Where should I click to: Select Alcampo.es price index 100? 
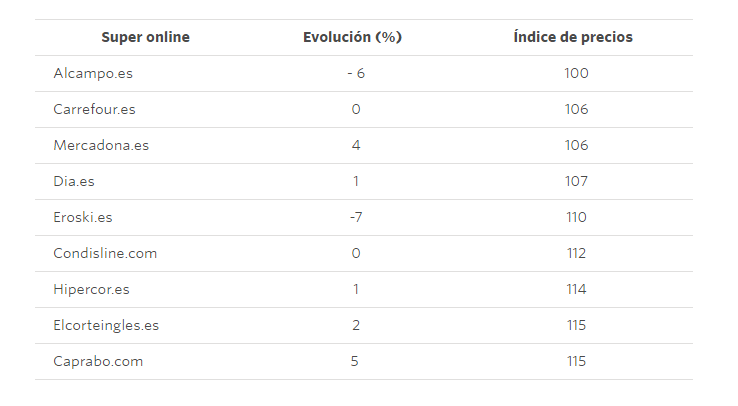pyautogui.click(x=576, y=73)
